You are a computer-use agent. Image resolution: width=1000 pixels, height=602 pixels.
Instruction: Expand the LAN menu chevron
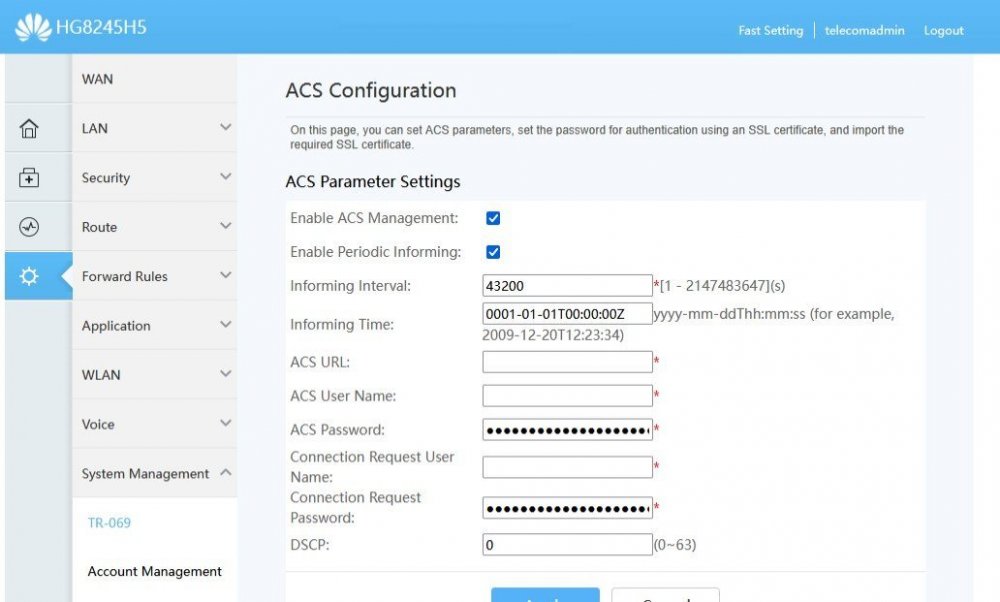click(225, 128)
